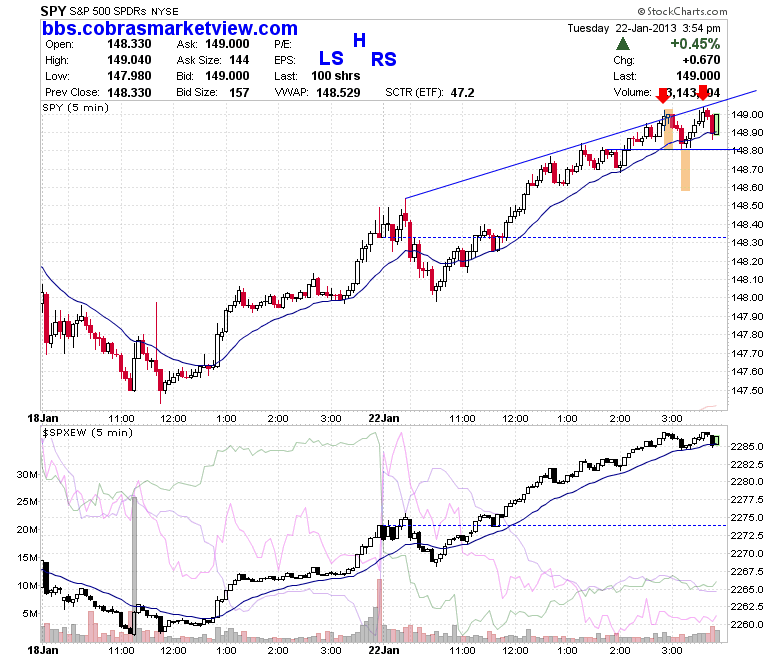Click the blue H annotation label
This screenshot has width=780, height=659.
pyautogui.click(x=359, y=40)
